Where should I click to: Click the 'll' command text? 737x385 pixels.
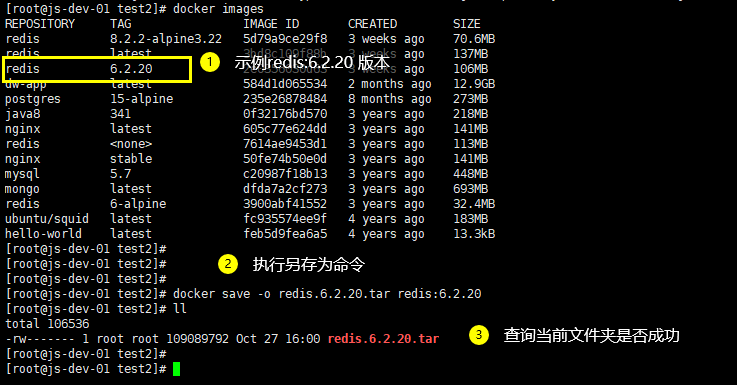180,309
